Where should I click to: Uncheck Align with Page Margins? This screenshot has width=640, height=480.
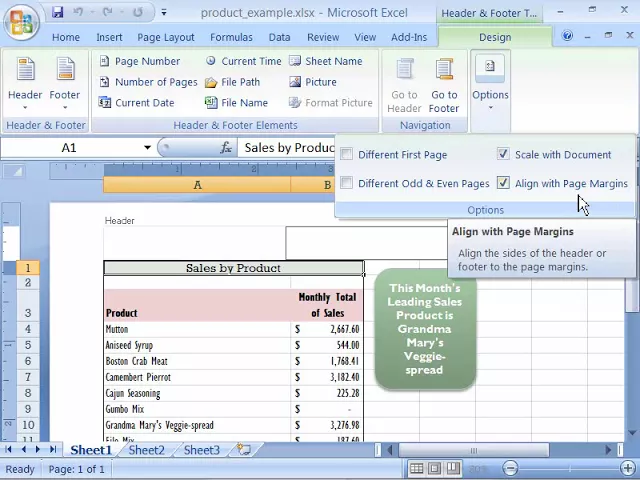(503, 183)
